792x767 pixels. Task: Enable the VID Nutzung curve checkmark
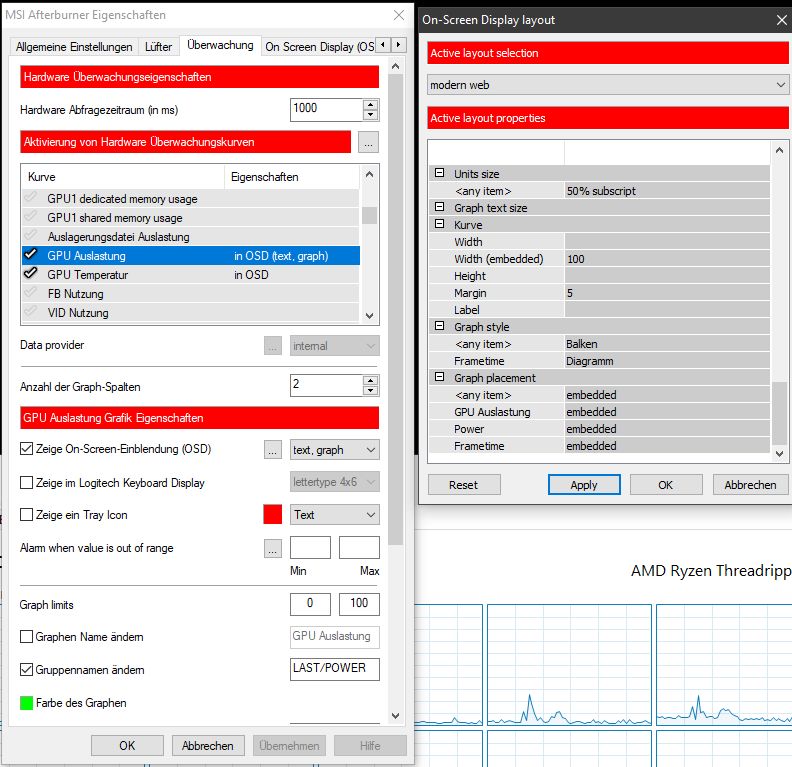[31, 312]
